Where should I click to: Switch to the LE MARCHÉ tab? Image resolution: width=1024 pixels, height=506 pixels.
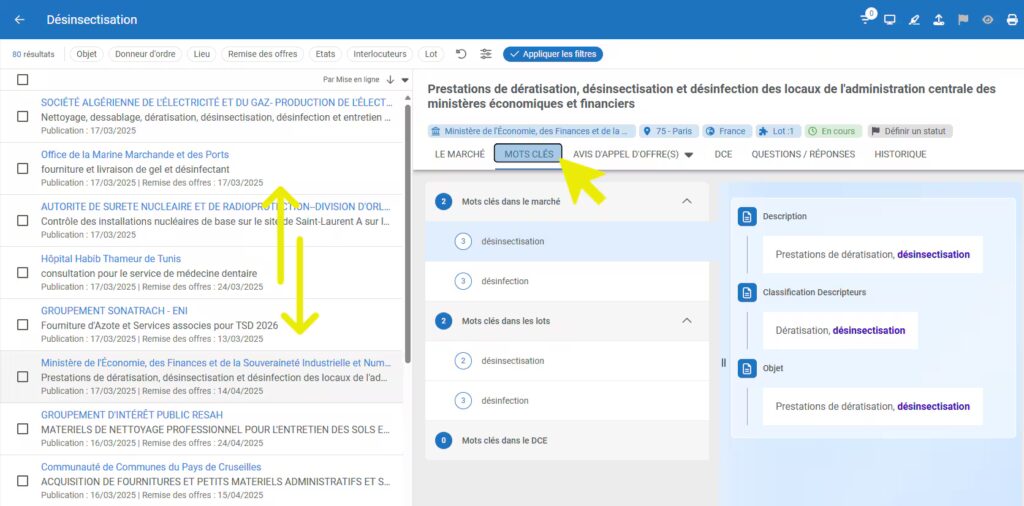460,154
